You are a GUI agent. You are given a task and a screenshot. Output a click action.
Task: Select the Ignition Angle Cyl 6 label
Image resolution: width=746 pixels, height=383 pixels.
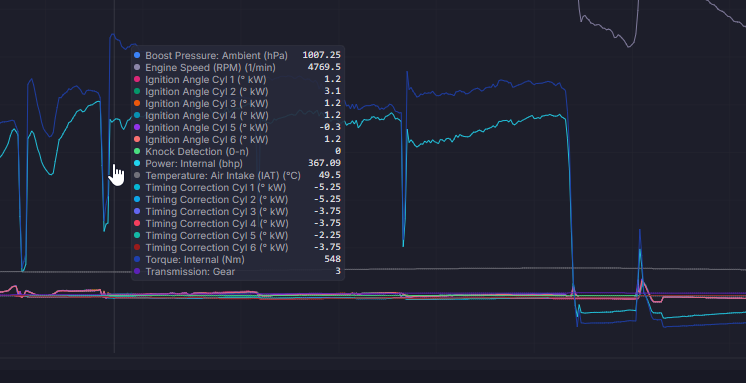207,139
